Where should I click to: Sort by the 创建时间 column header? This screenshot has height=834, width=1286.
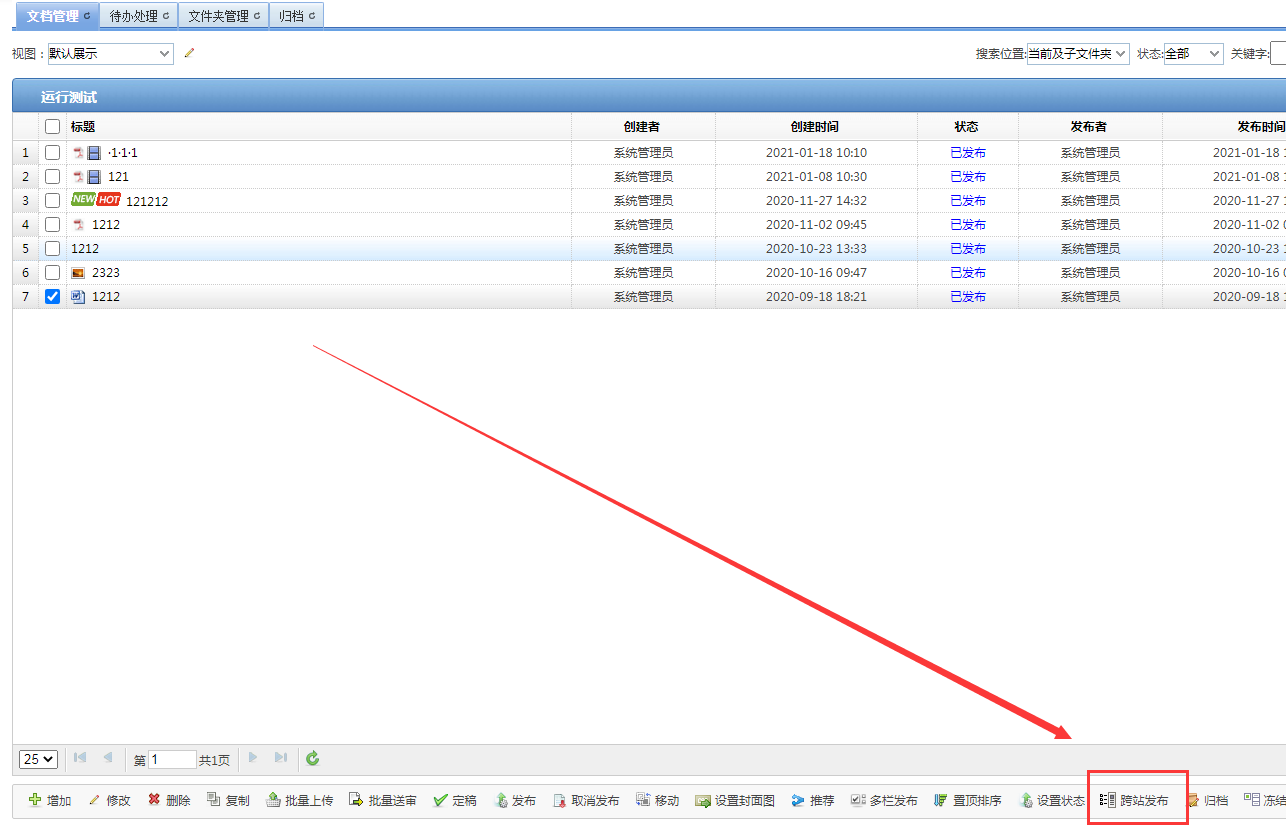click(x=815, y=127)
